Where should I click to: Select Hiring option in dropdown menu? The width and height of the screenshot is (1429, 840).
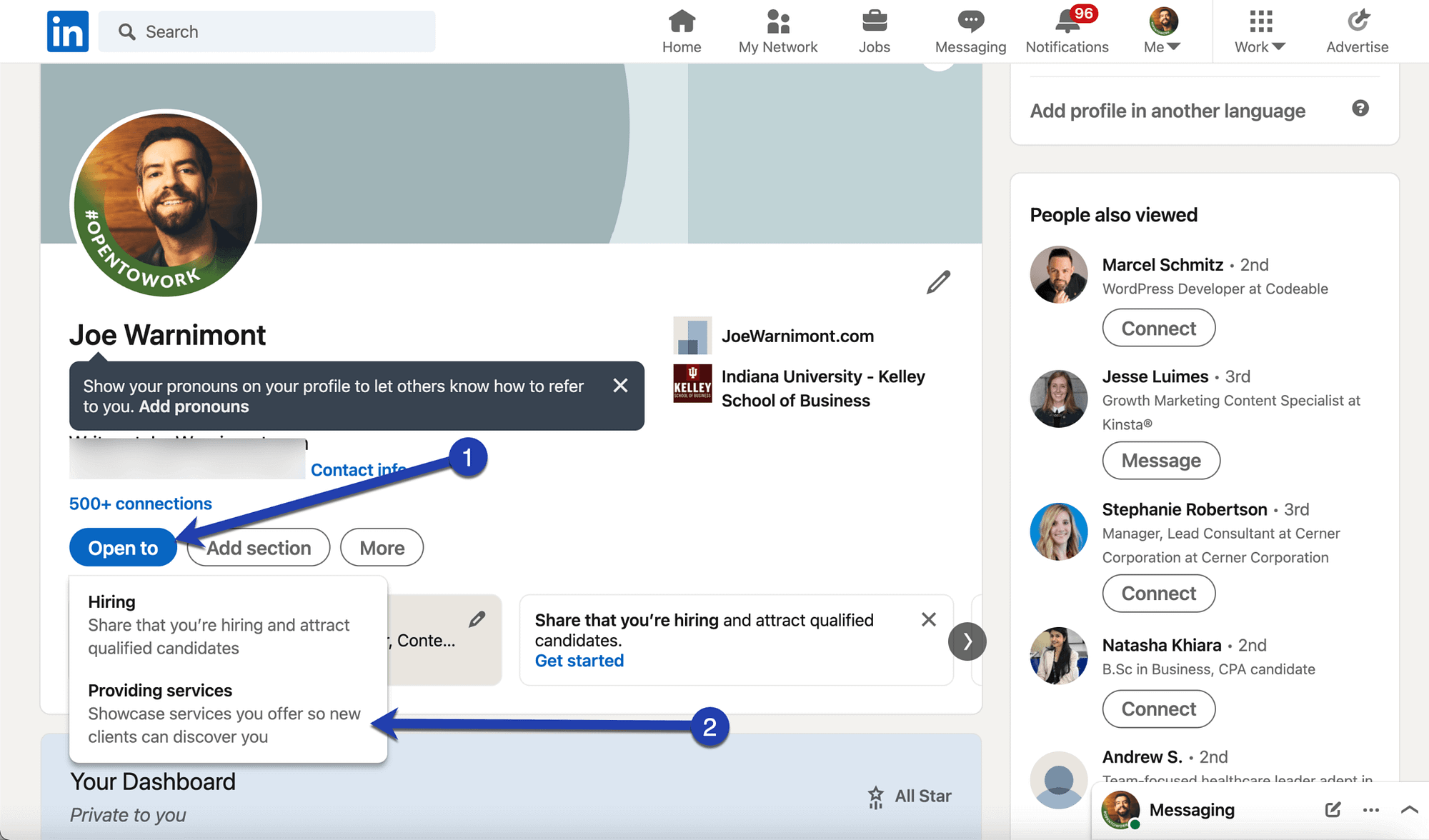click(x=228, y=624)
